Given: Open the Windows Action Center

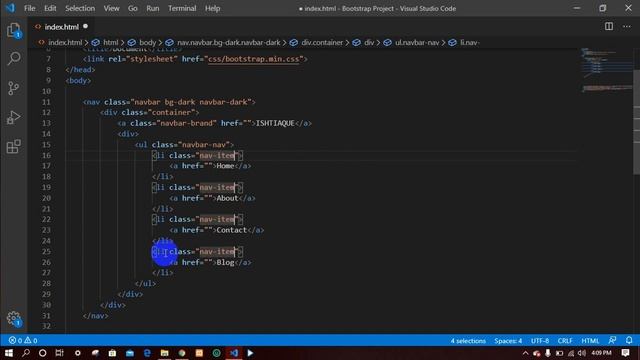Looking at the screenshot, I should click(625, 353).
